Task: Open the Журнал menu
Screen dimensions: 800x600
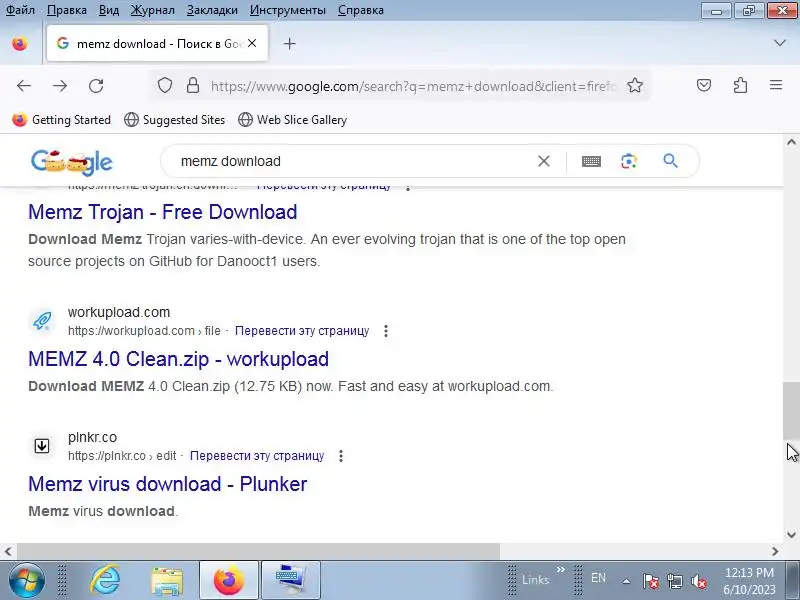Action: (x=153, y=10)
